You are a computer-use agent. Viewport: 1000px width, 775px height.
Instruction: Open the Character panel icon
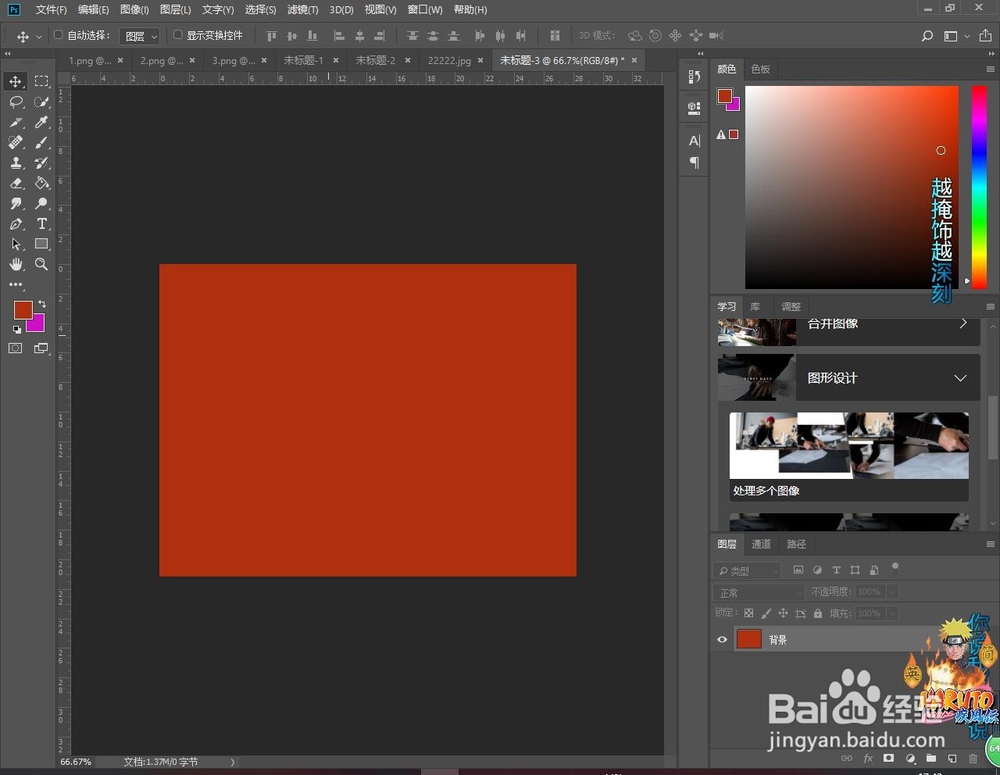point(695,141)
